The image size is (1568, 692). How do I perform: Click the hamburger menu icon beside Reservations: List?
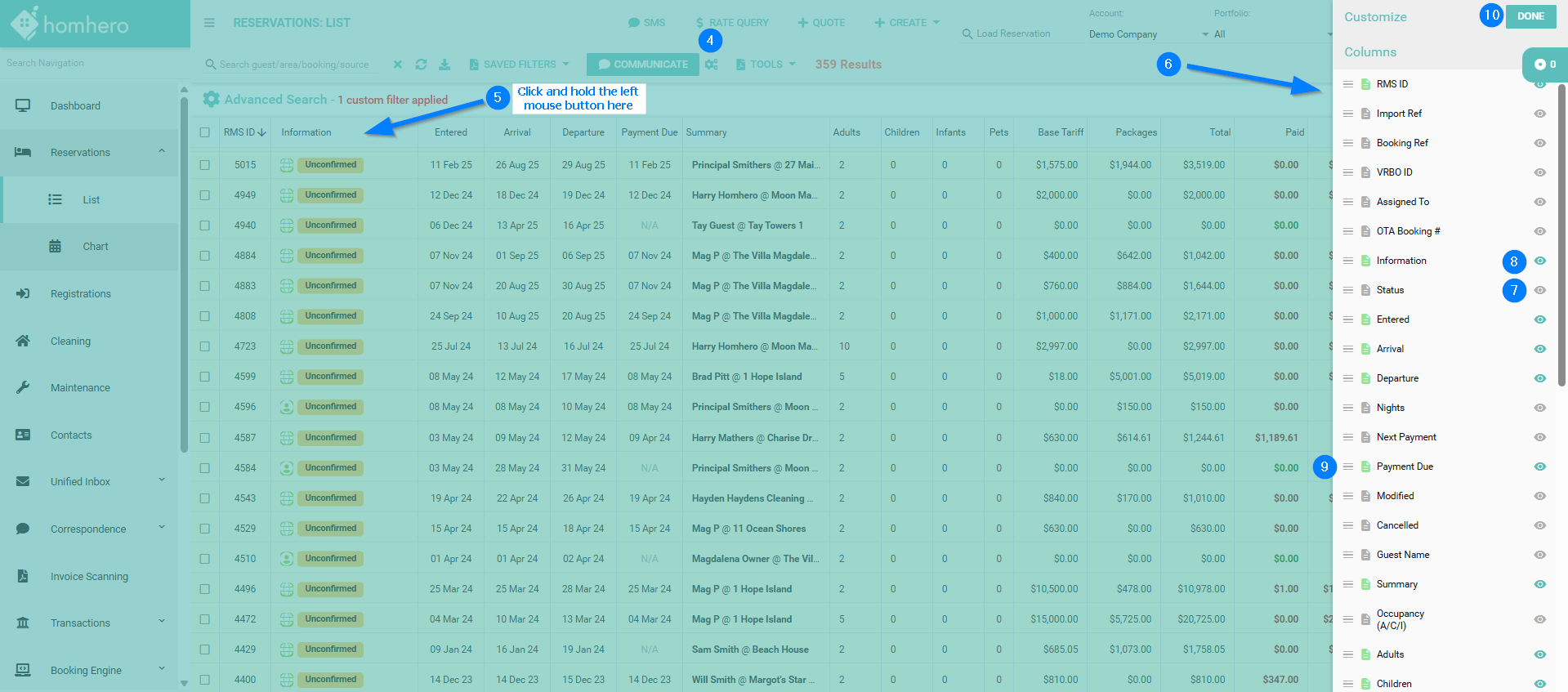click(209, 23)
